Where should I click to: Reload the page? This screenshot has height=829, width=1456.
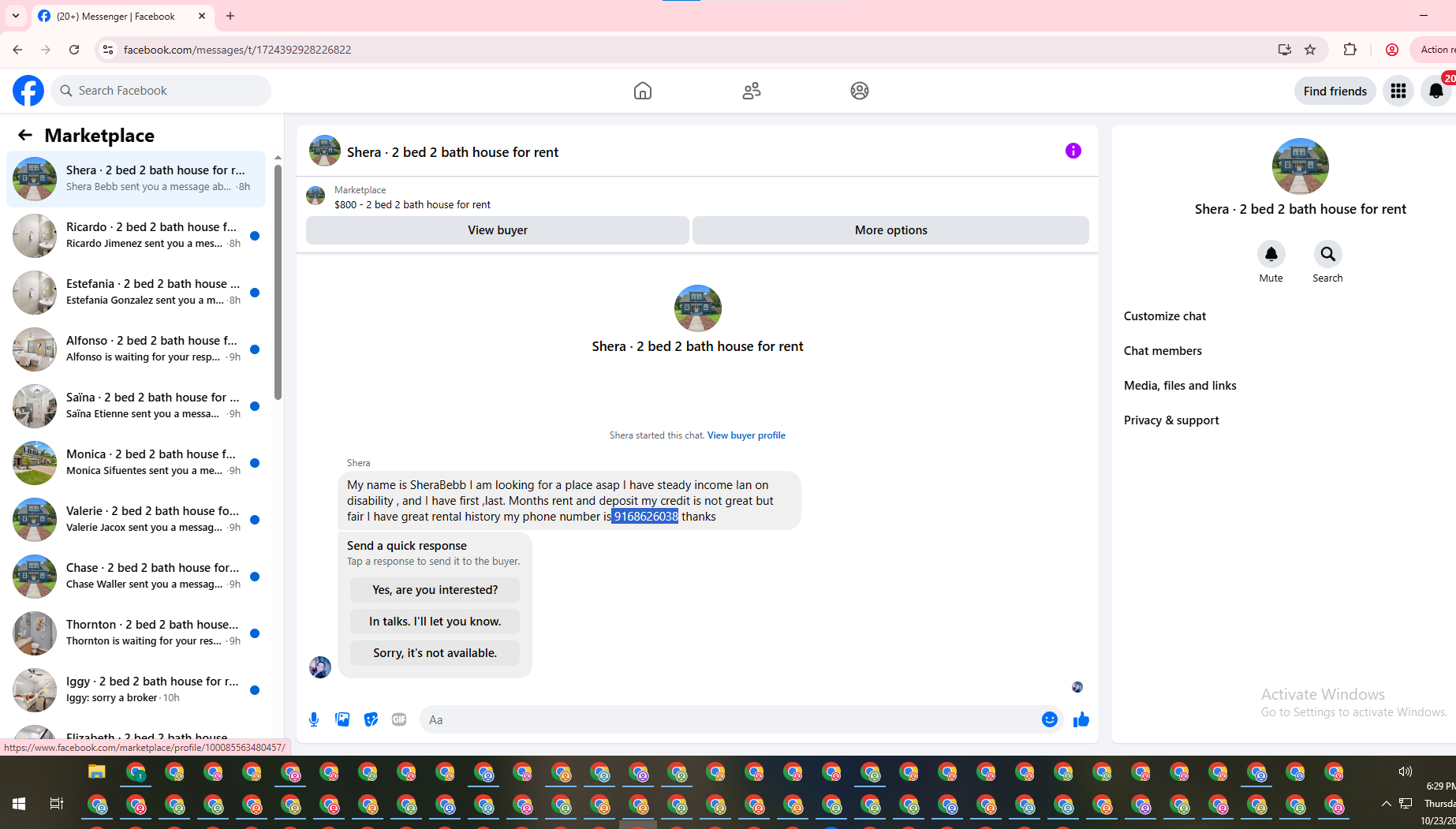(74, 50)
